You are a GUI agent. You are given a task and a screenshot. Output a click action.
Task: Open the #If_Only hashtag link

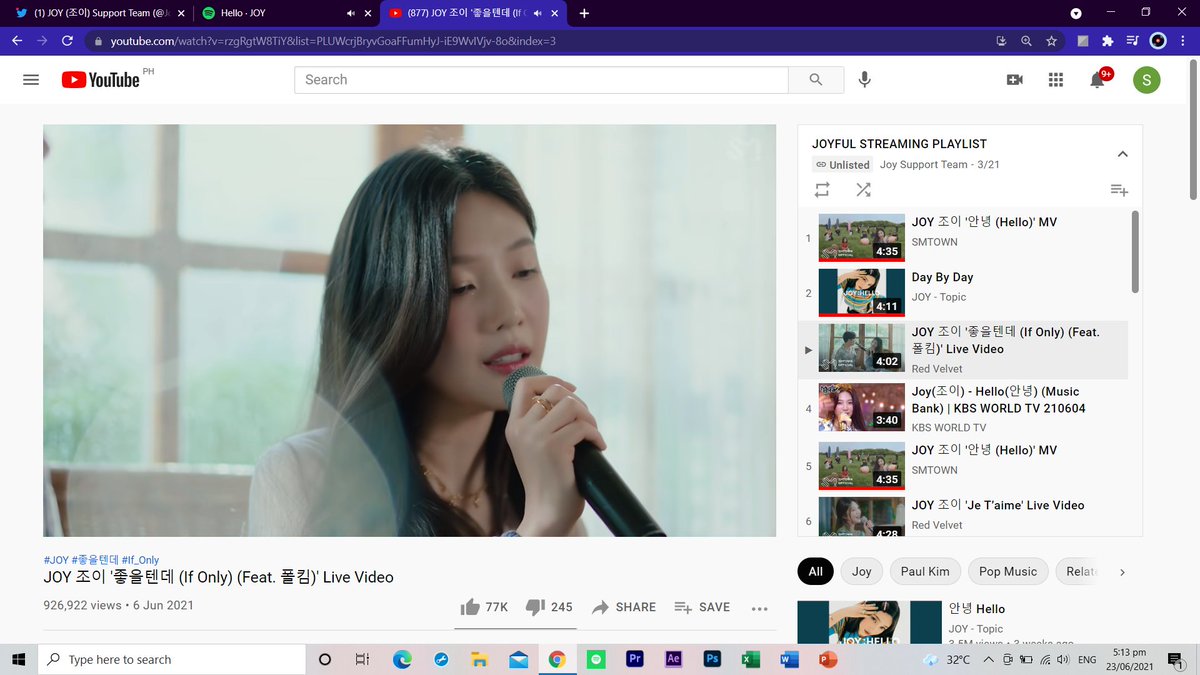pos(140,560)
